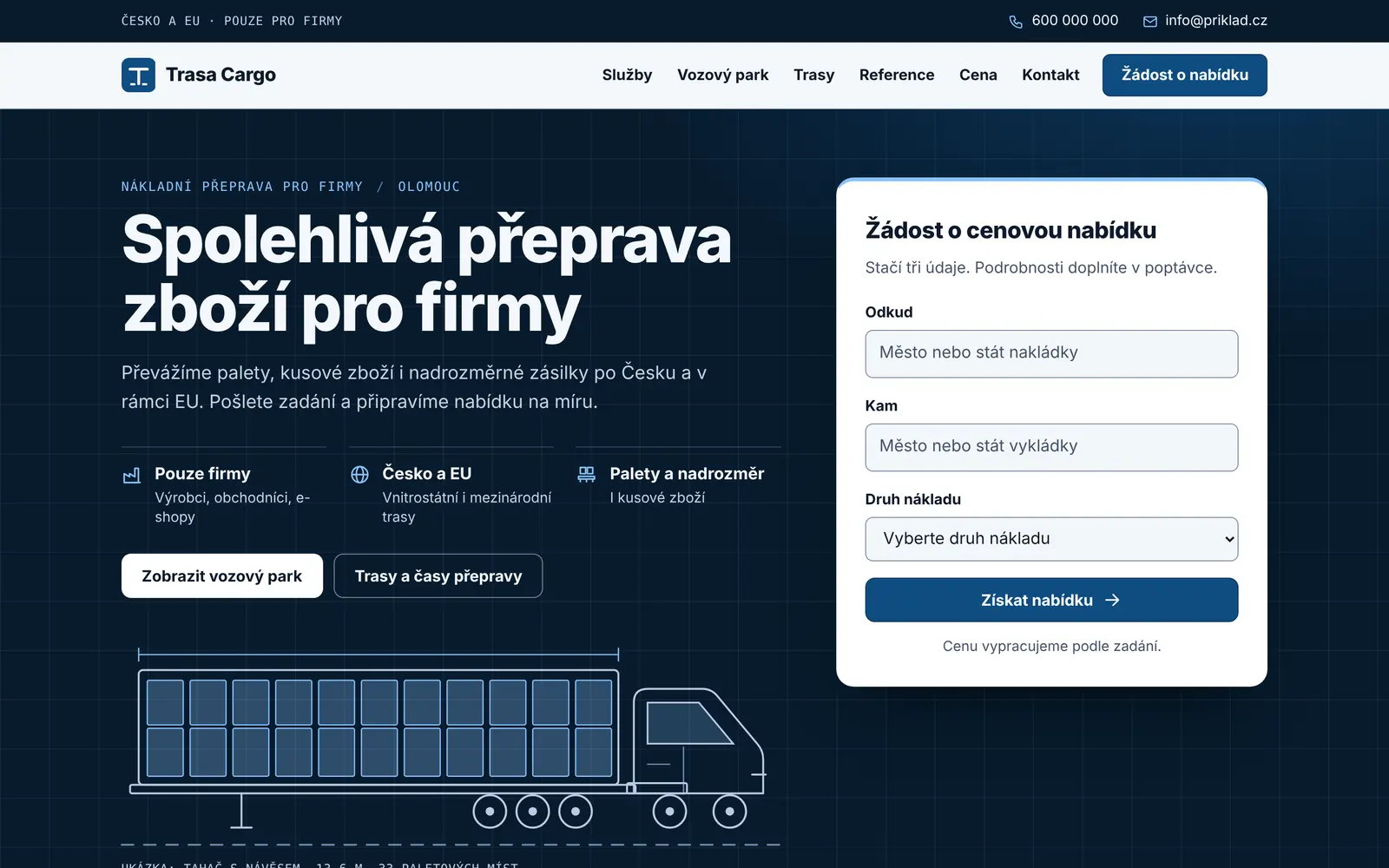The image size is (1389, 868).
Task: Expand the Druh nákladu dropdown
Action: pos(1051,539)
